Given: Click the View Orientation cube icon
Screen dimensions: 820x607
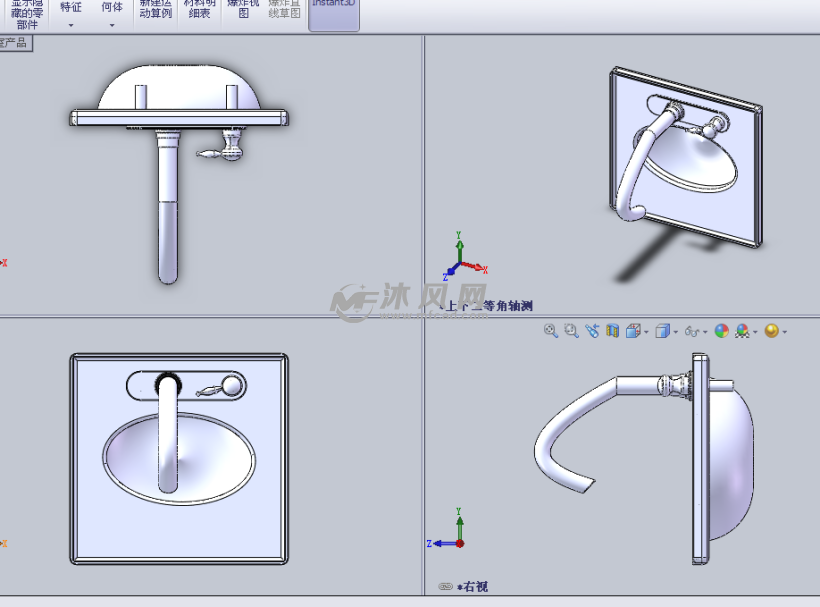Looking at the screenshot, I should click(633, 331).
